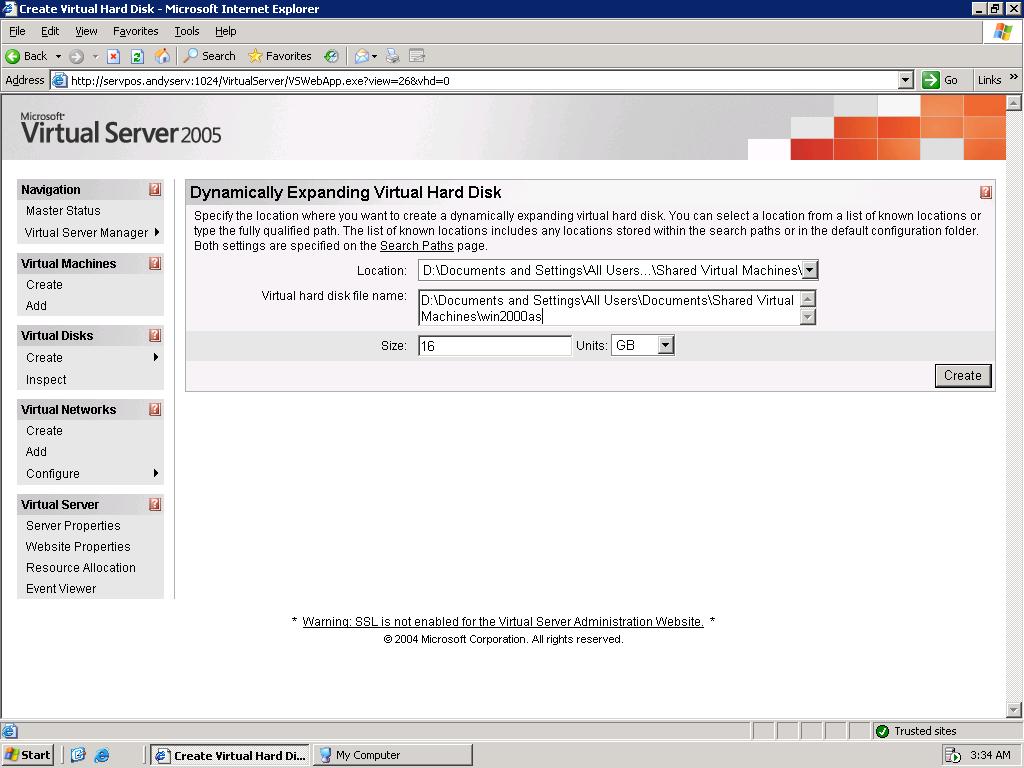Click Trusted sites status bar indicator
Image resolution: width=1024 pixels, height=768 pixels.
point(916,731)
